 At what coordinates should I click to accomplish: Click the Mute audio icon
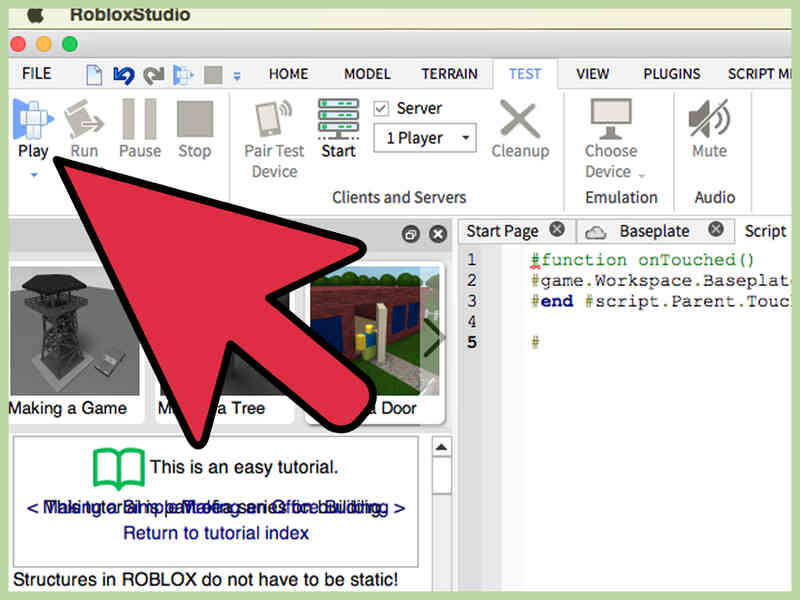tap(709, 118)
